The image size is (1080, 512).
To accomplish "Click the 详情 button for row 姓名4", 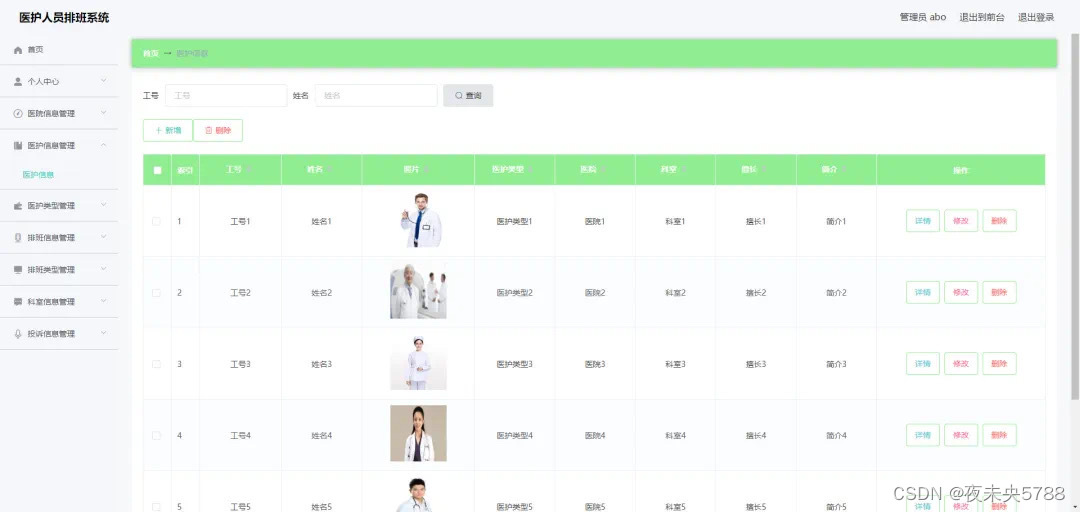I will pos(922,436).
